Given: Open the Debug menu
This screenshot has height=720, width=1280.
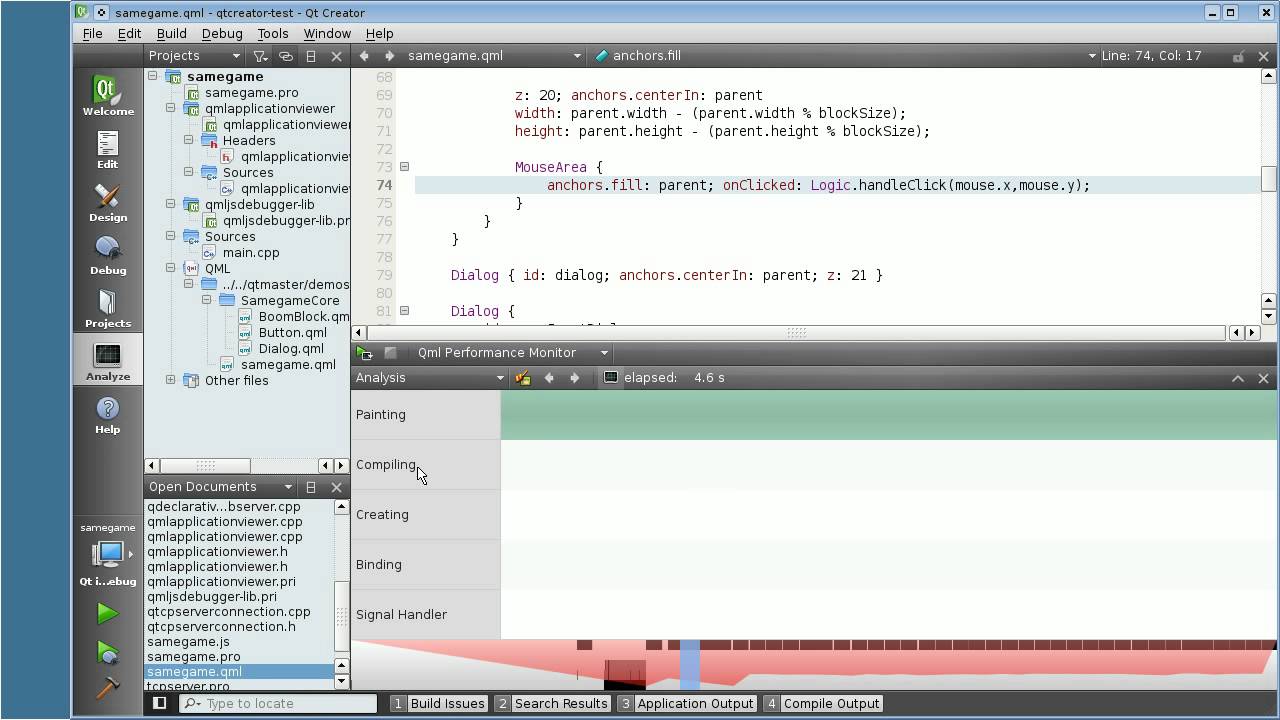Looking at the screenshot, I should (222, 33).
